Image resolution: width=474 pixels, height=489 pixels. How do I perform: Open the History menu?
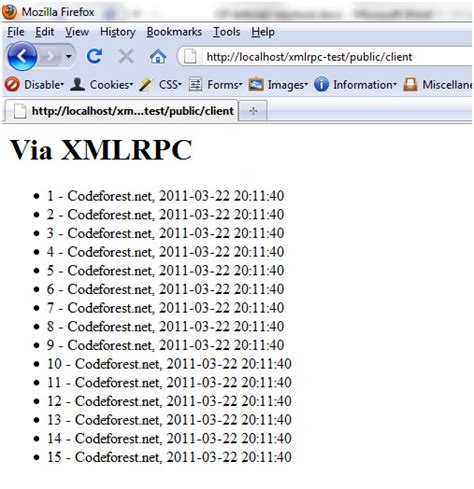pyautogui.click(x=118, y=32)
